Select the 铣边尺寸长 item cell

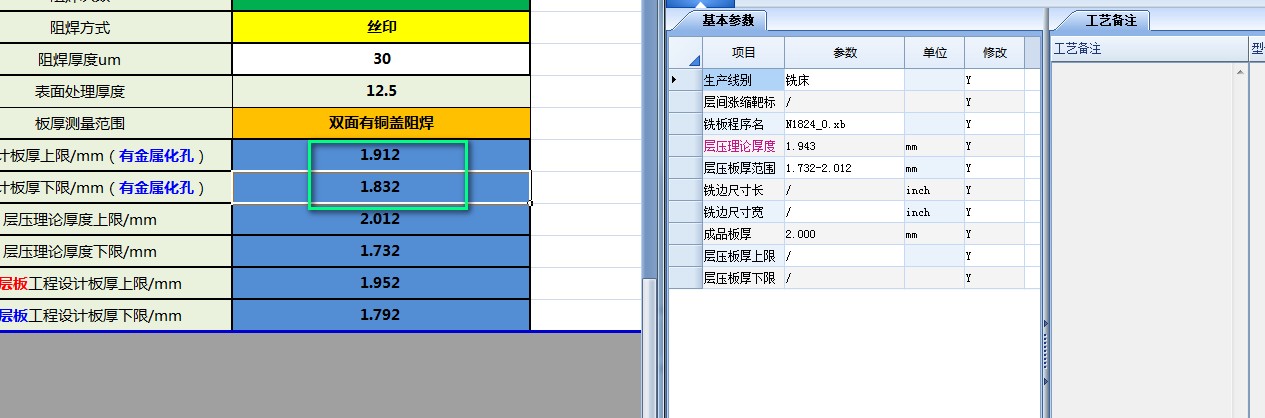point(743,189)
